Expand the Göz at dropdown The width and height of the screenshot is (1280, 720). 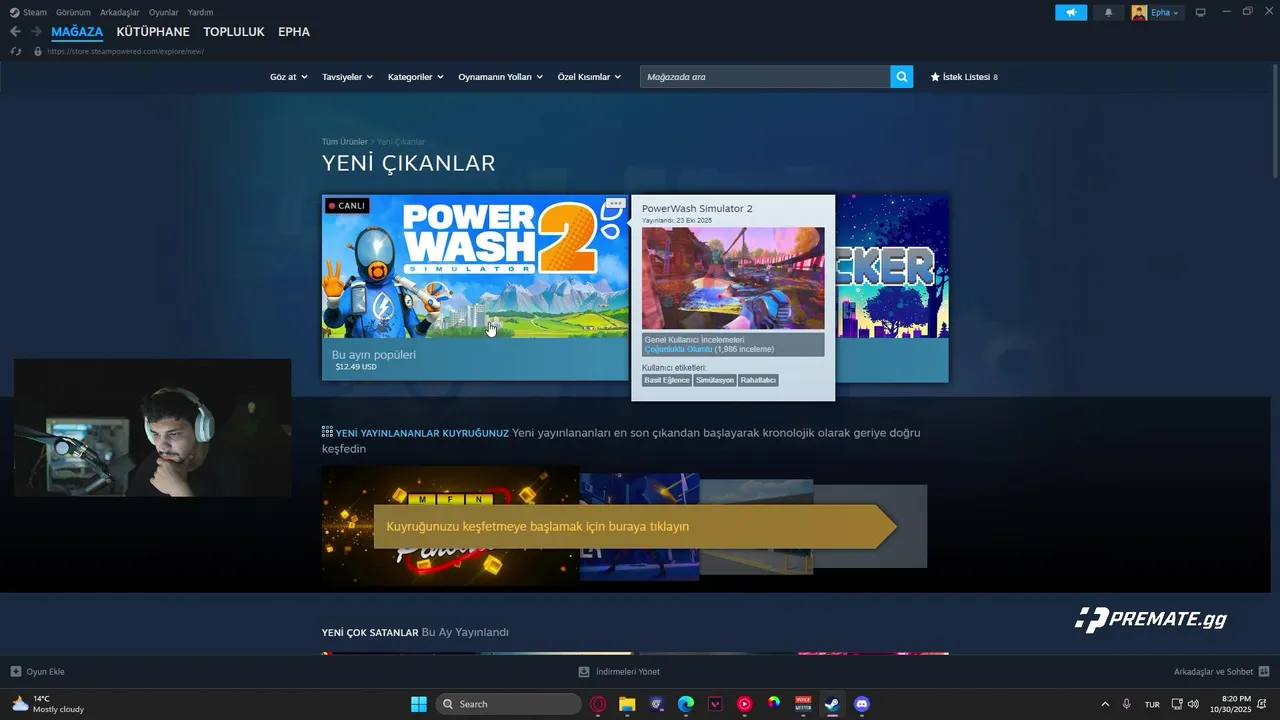tap(288, 77)
